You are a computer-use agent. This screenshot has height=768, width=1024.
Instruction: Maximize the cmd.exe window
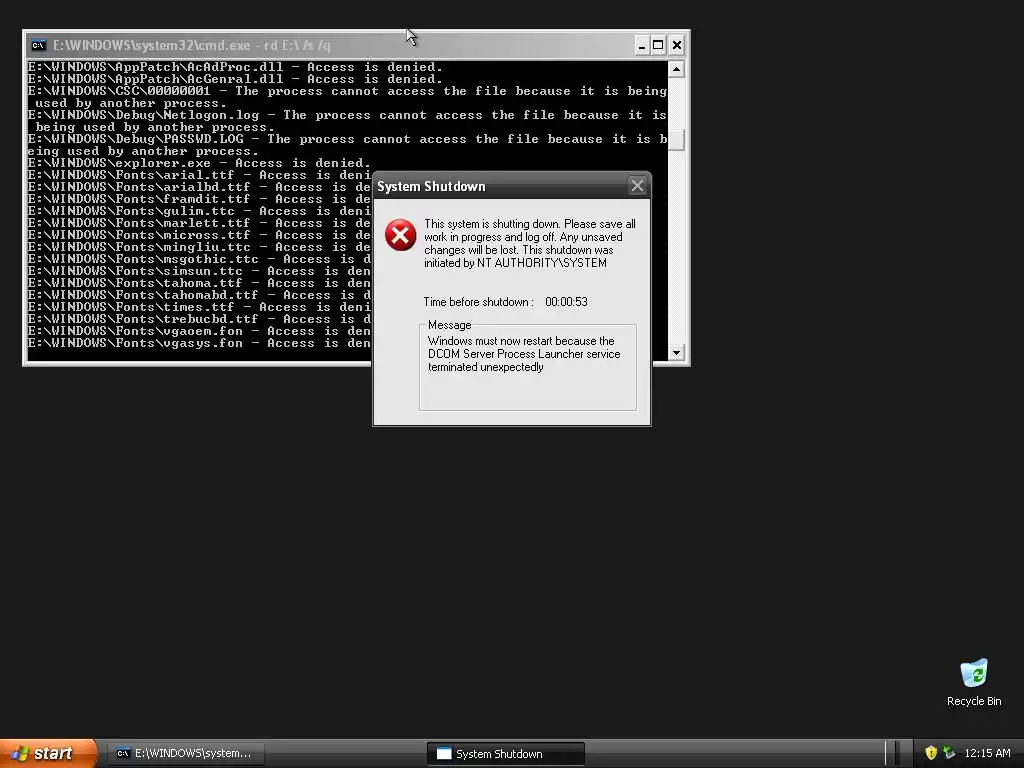[658, 45]
